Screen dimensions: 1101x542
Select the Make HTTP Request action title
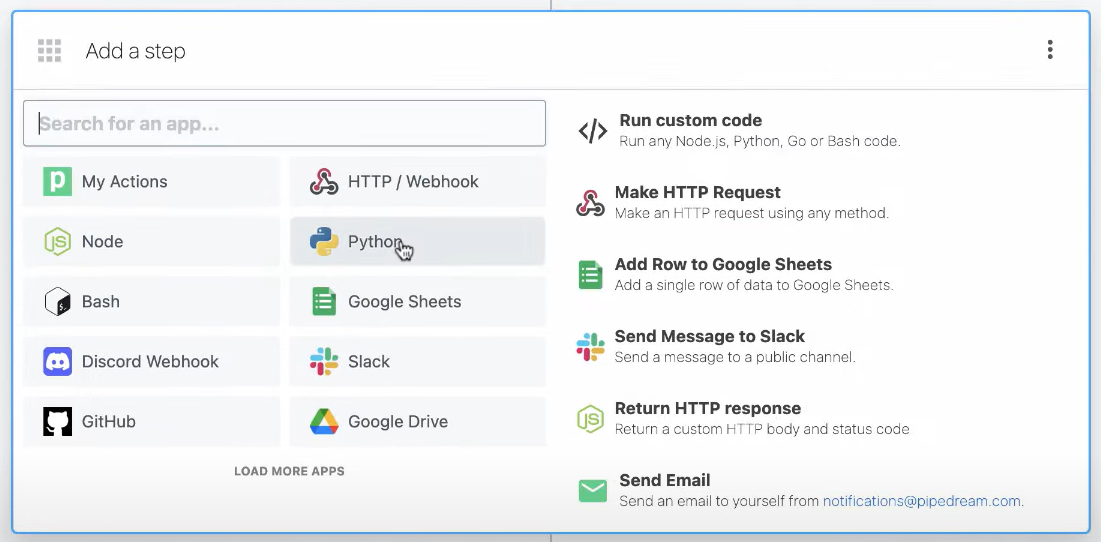(697, 192)
